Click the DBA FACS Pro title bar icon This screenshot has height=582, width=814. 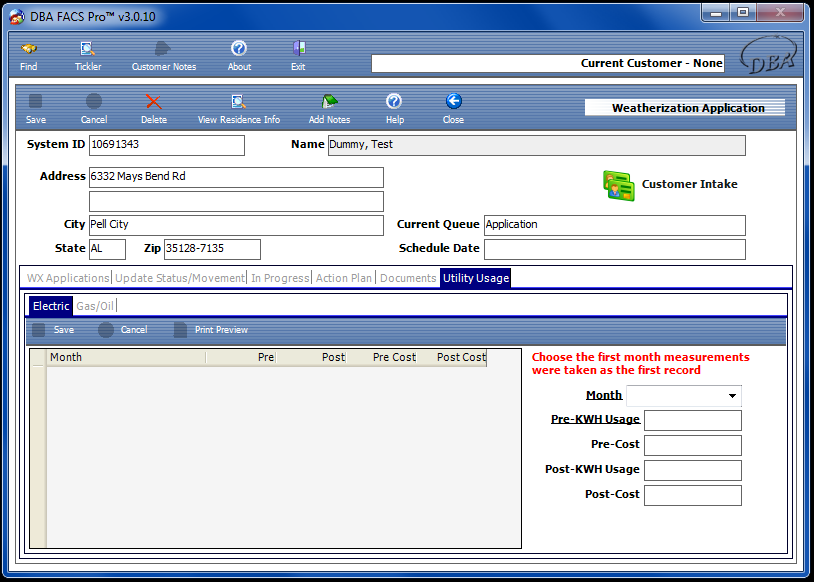pos(17,17)
